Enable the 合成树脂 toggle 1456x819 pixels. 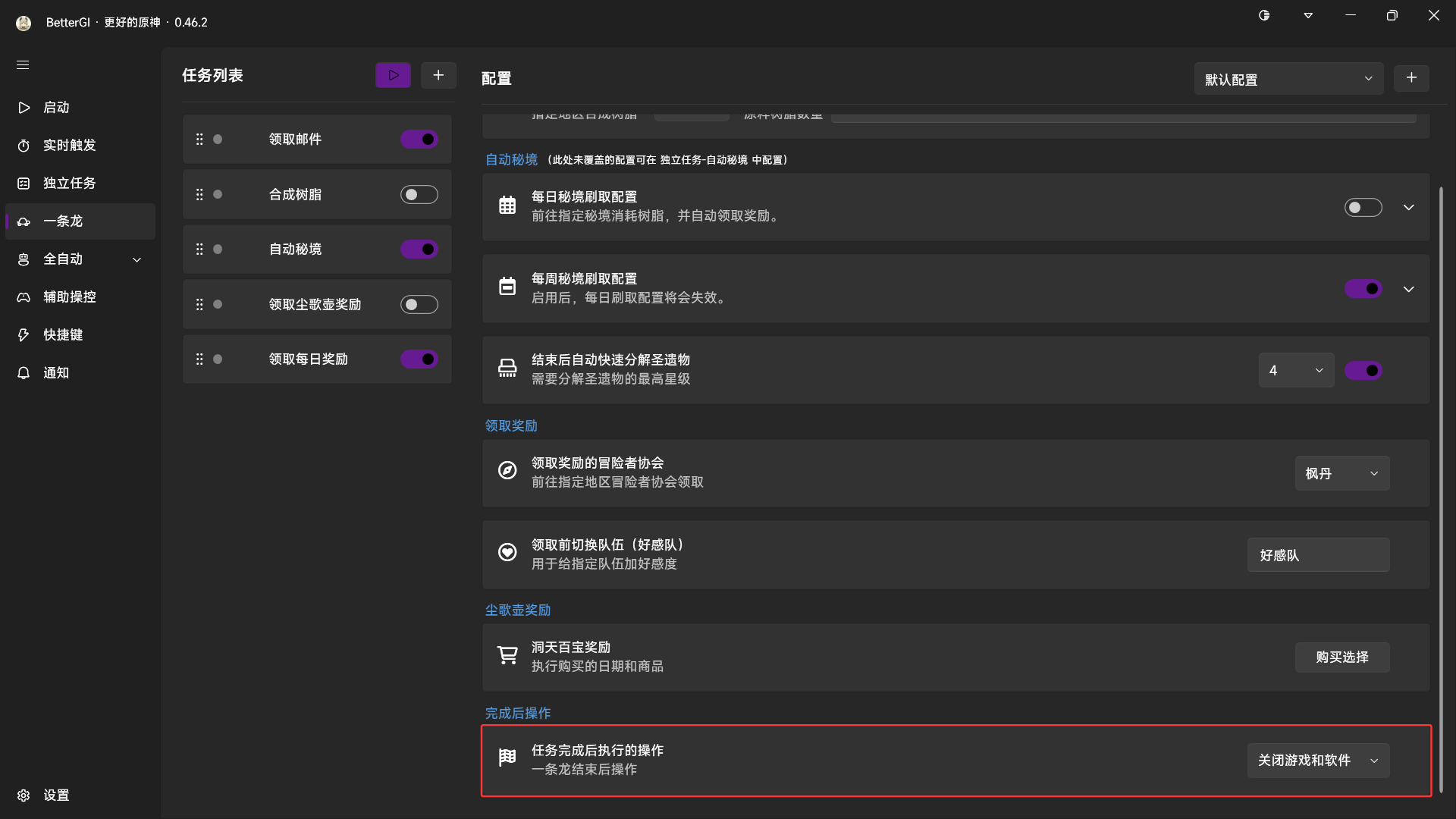point(419,194)
